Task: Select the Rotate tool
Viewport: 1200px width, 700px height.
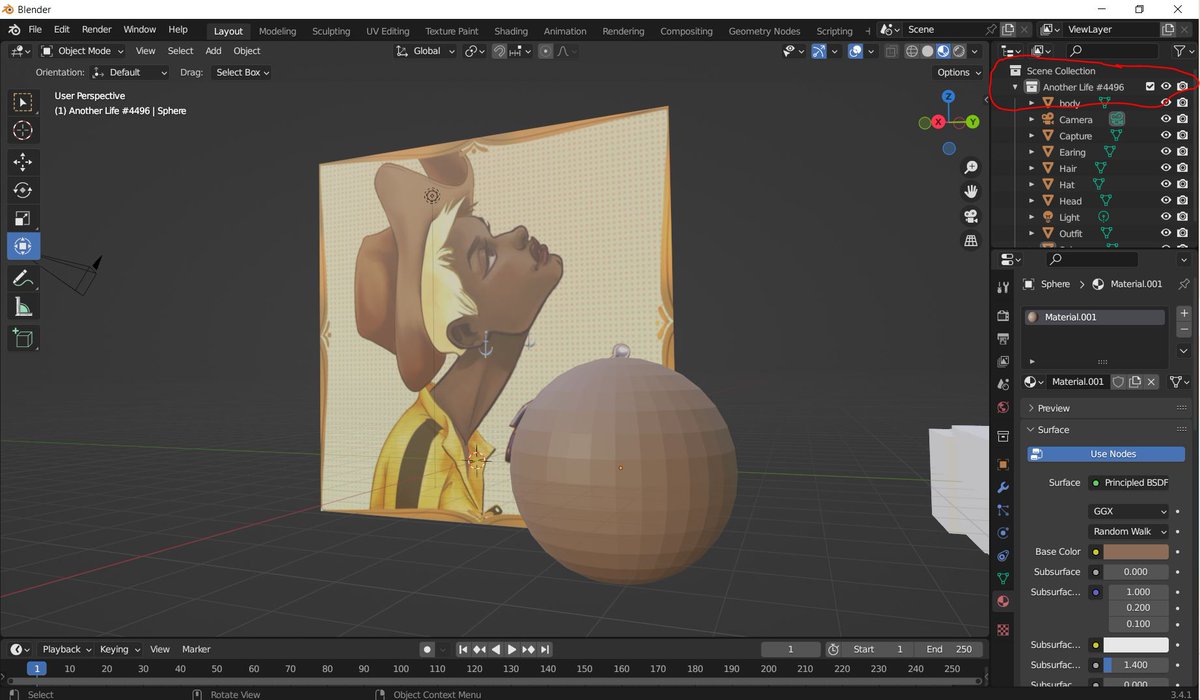Action: coord(23,190)
